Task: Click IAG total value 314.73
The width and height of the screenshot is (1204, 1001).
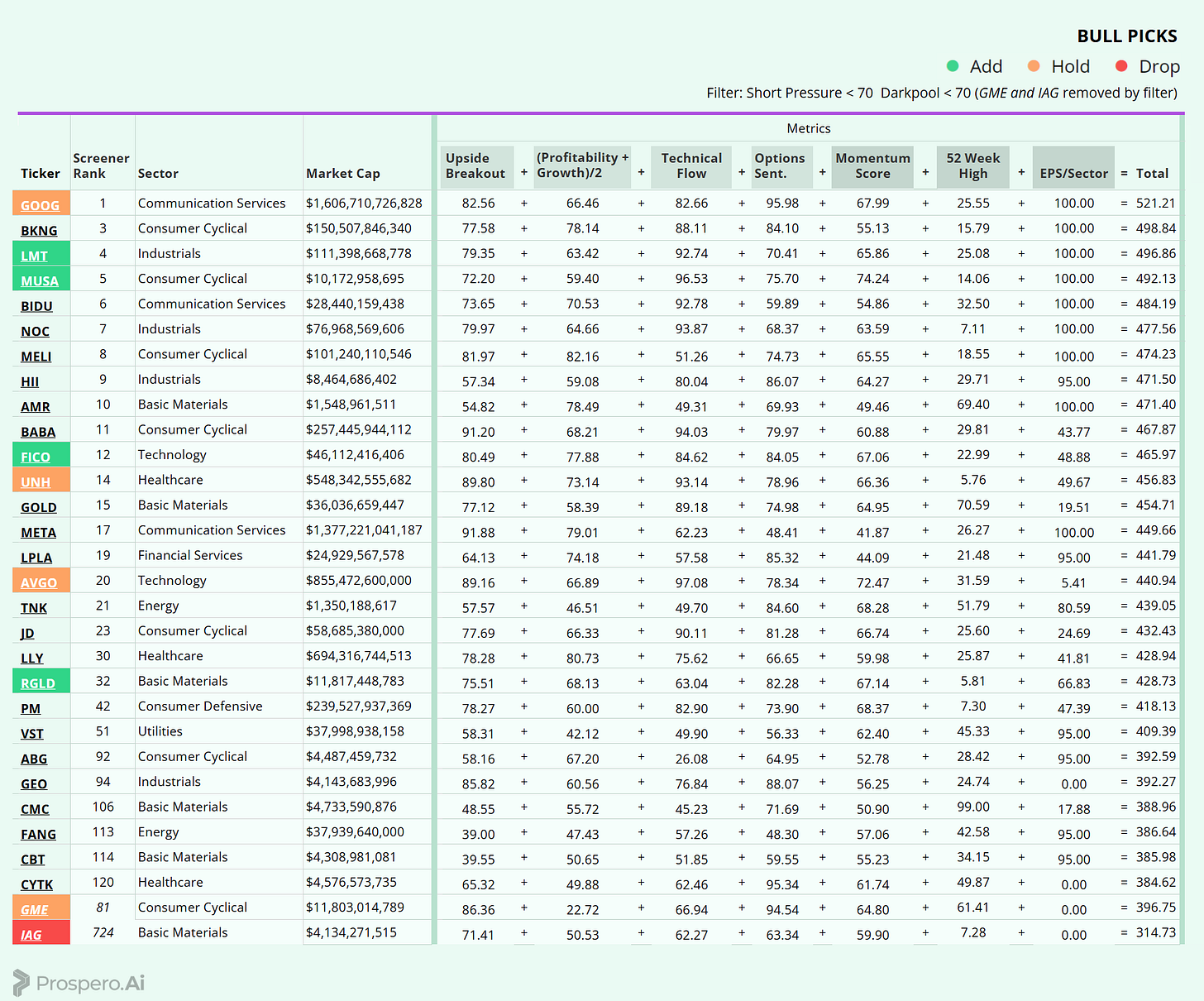Action: [x=1156, y=932]
